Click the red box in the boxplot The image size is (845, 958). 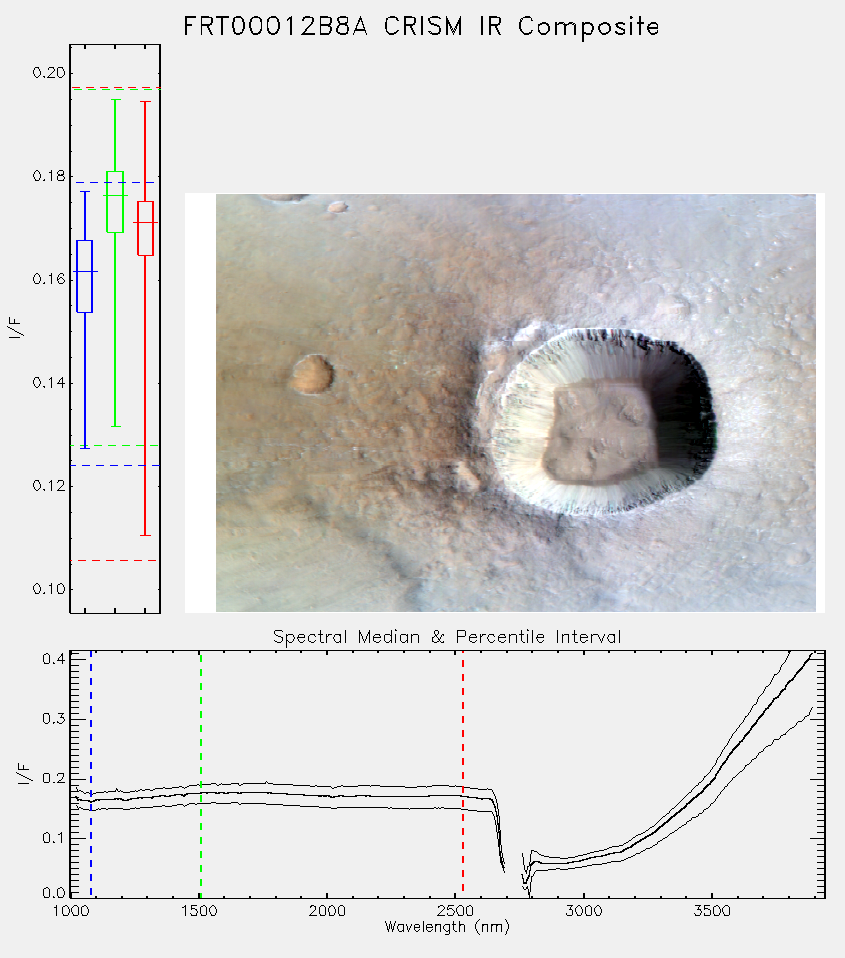click(x=145, y=228)
